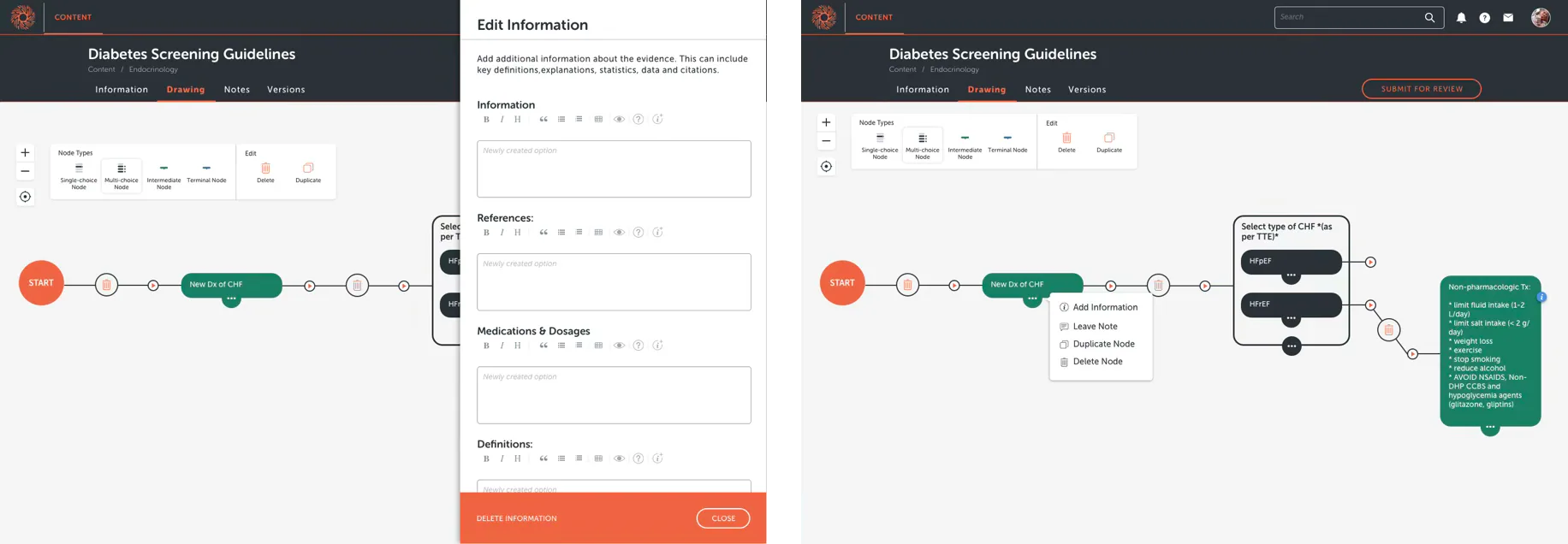Open Notes tab in the Edit Information screen
The height and width of the screenshot is (544, 1568).
(237, 90)
